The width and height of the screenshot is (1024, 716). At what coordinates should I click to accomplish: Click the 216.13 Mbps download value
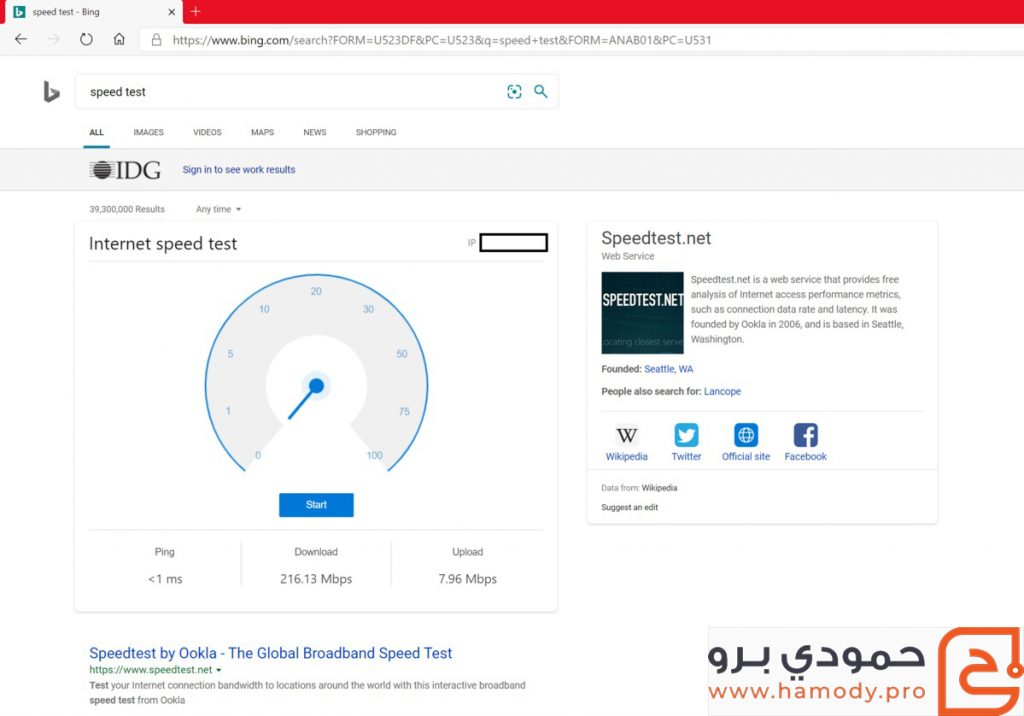coord(316,579)
